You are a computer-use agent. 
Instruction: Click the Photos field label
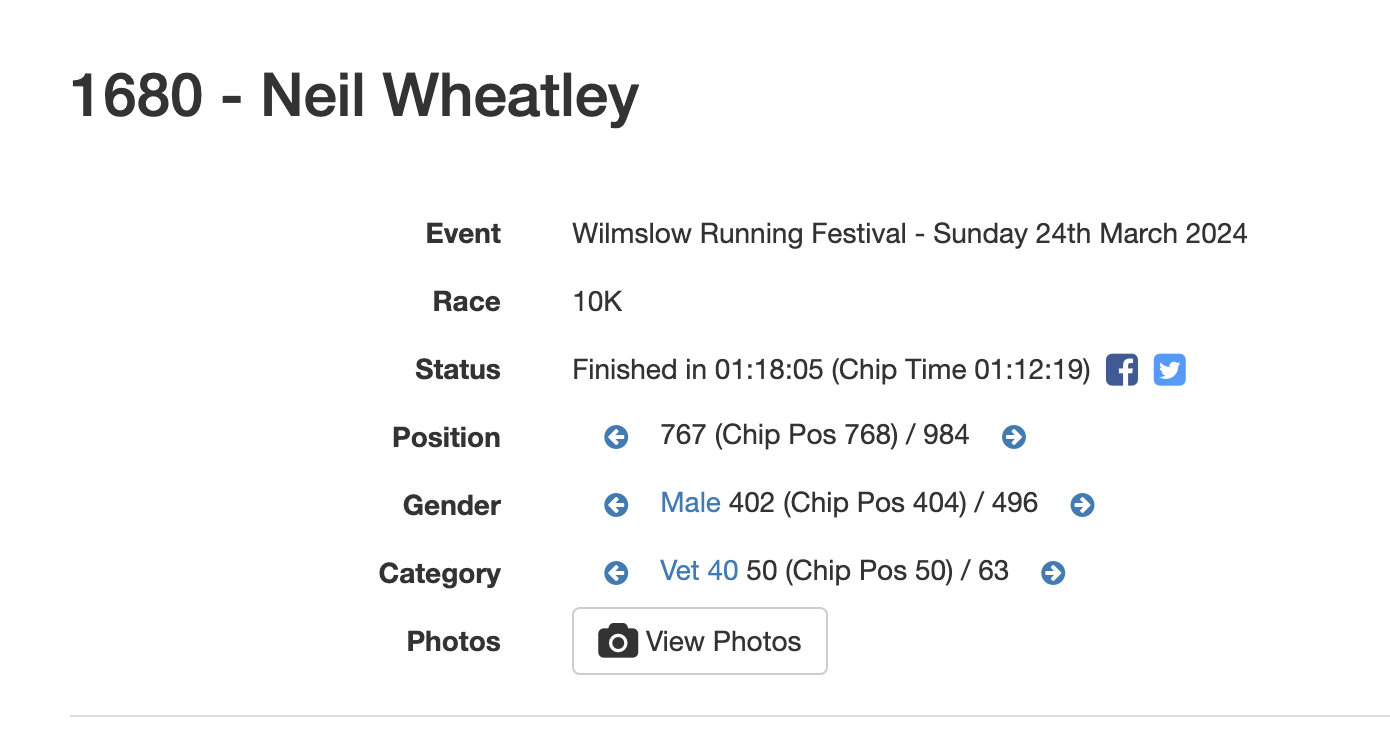[453, 642]
